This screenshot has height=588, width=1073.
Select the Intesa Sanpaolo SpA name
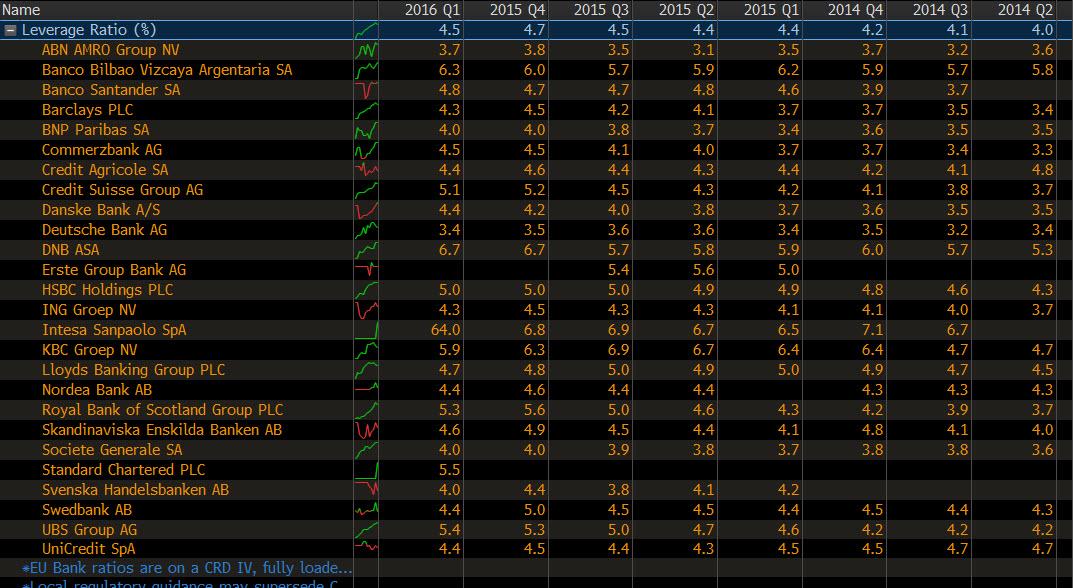click(x=114, y=330)
